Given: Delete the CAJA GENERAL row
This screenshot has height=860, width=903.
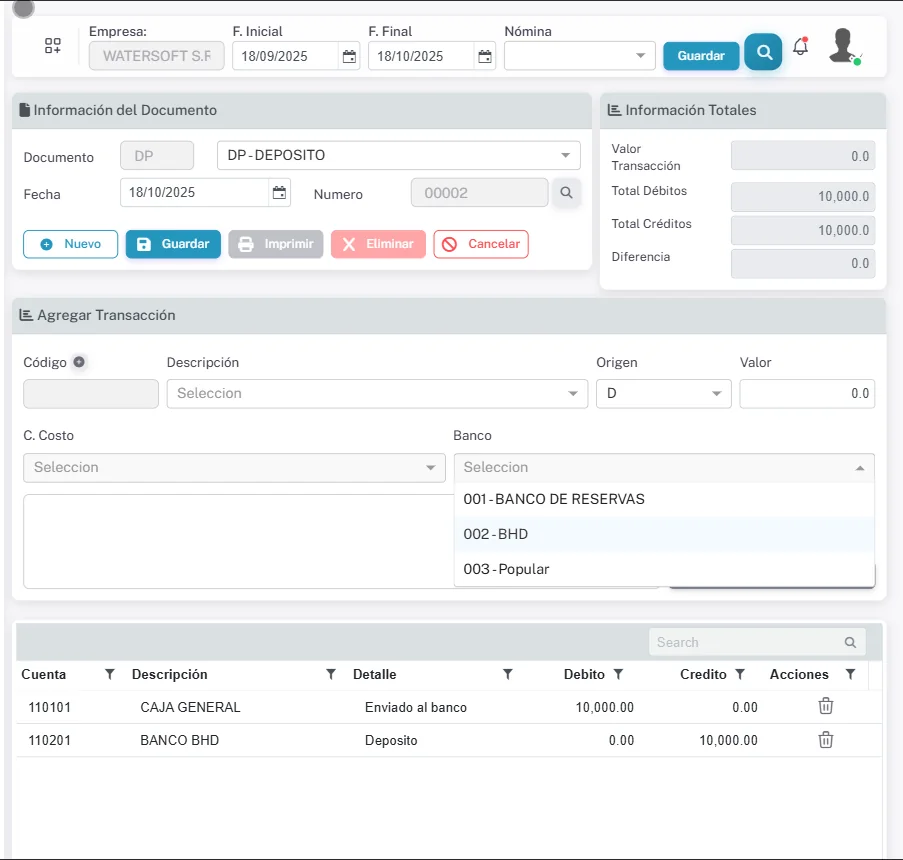Looking at the screenshot, I should click(x=825, y=706).
